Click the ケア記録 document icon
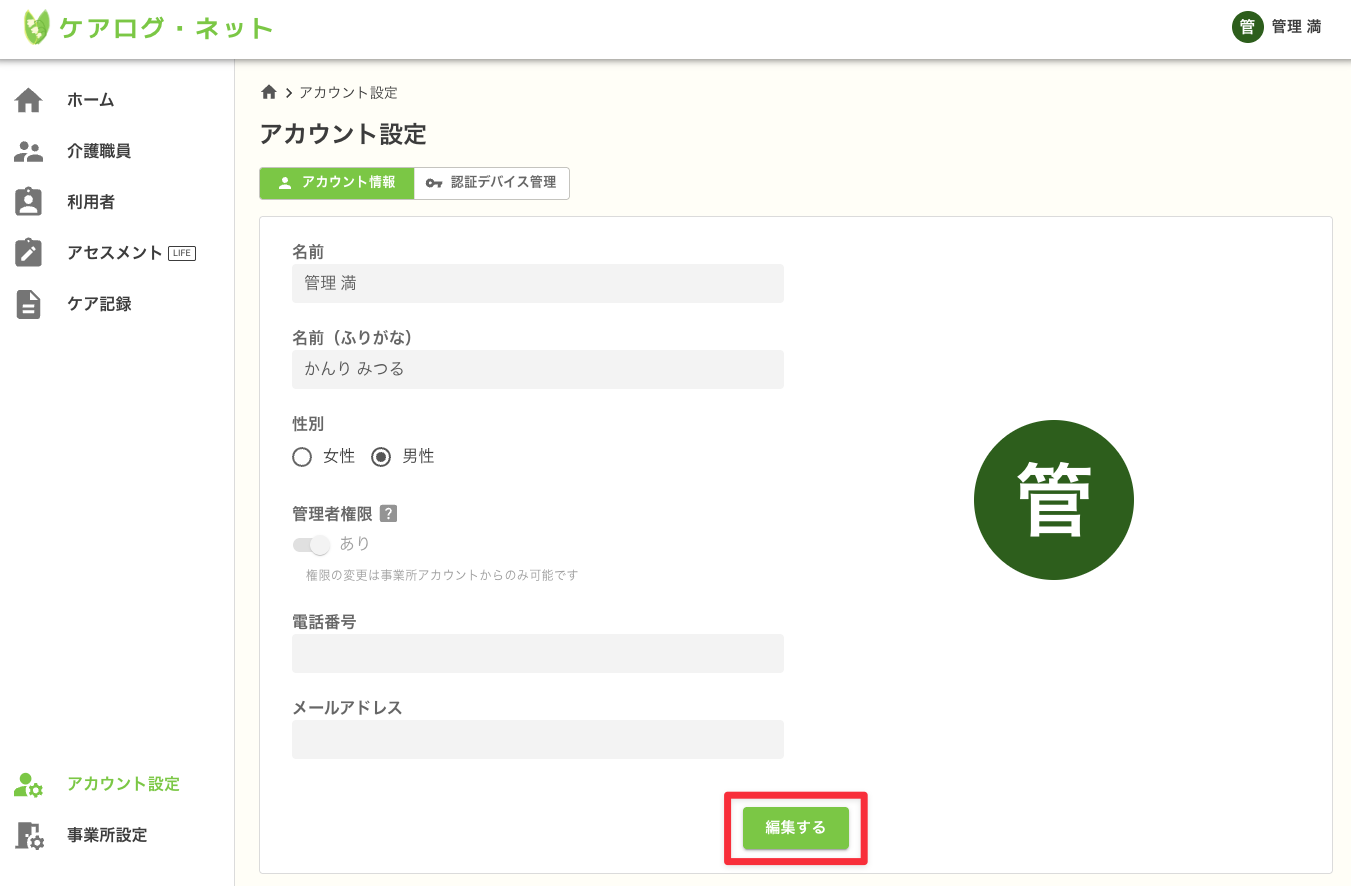This screenshot has width=1351, height=886. pos(29,304)
